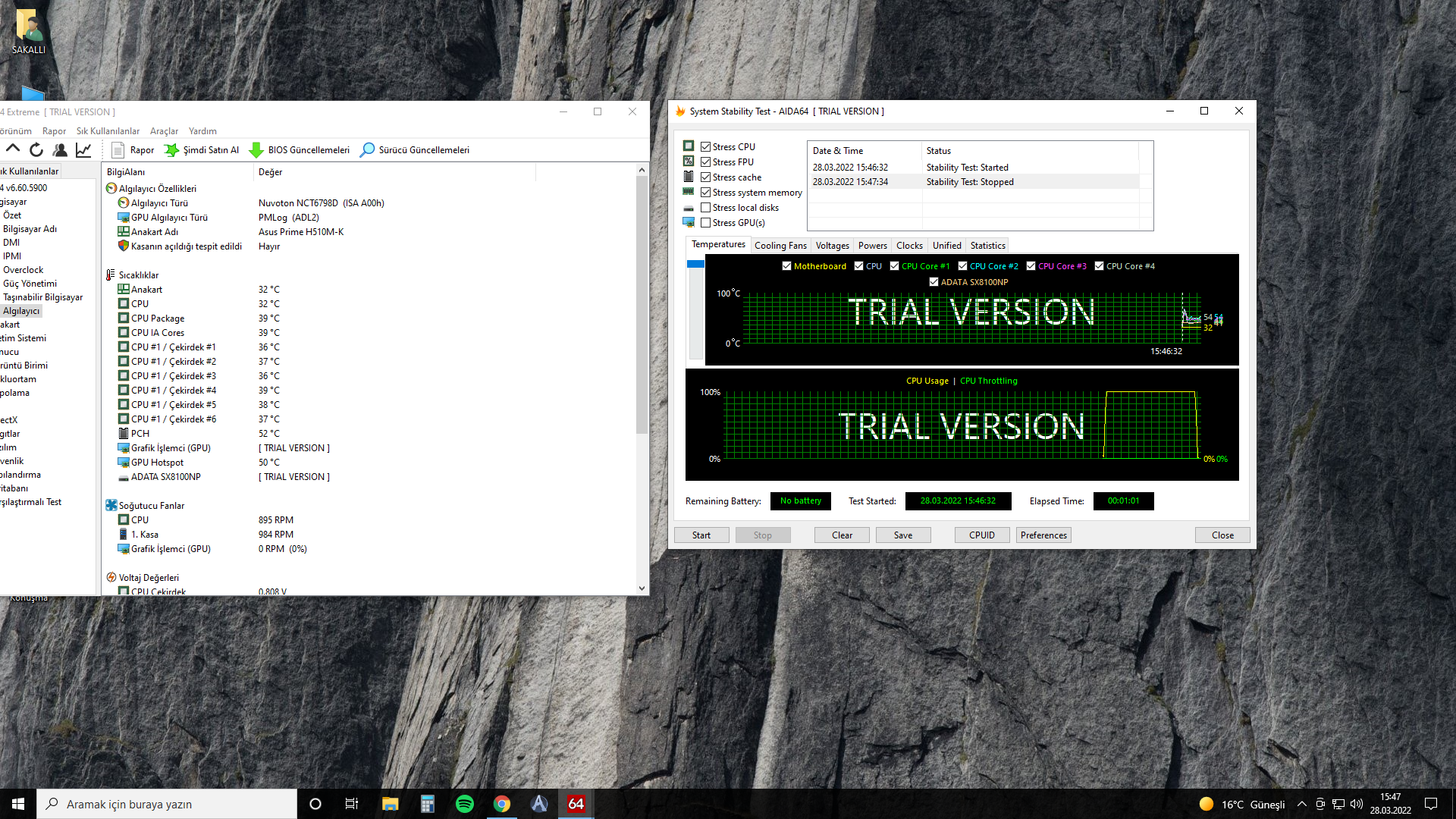Open Task View on the taskbar

click(x=352, y=804)
